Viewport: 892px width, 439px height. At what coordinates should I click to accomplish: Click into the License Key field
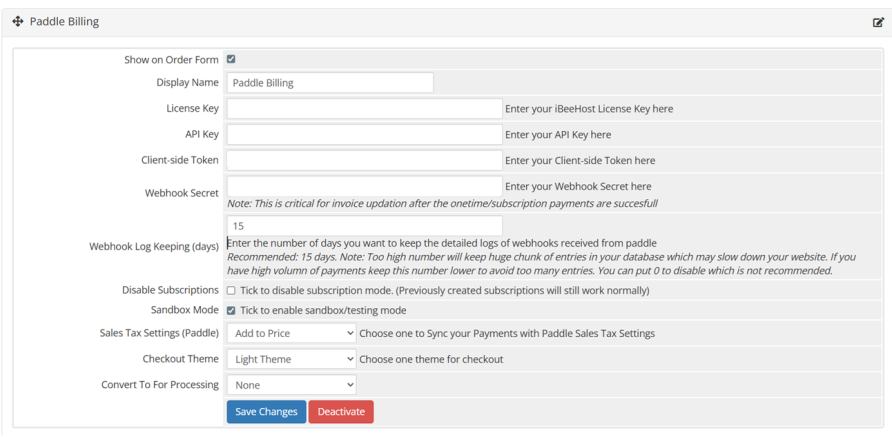point(364,109)
